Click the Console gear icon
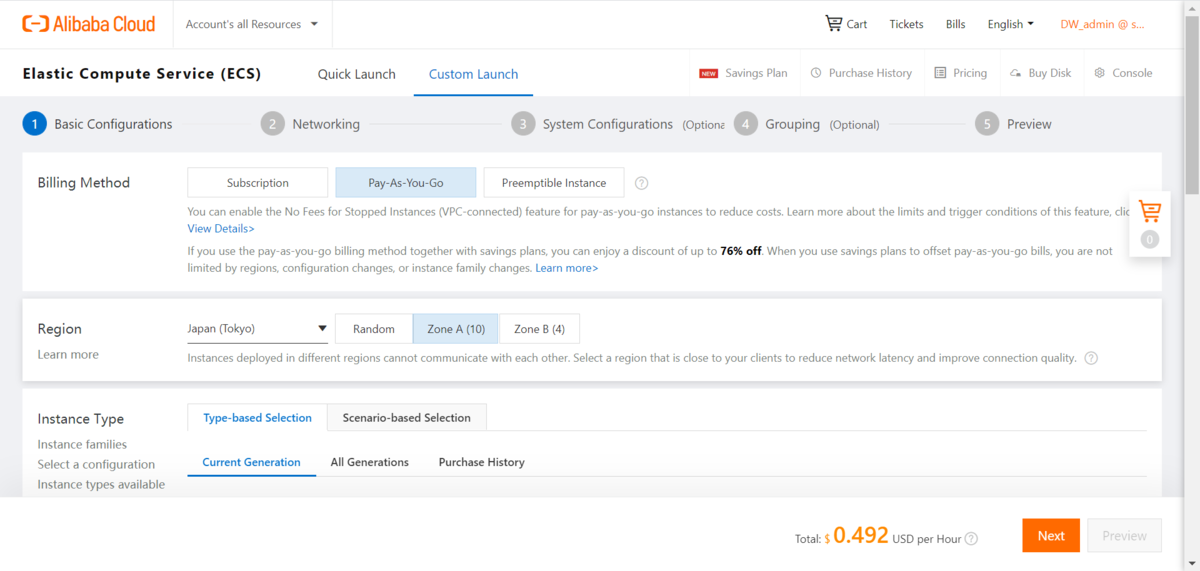Viewport: 1200px width, 571px height. click(1100, 73)
